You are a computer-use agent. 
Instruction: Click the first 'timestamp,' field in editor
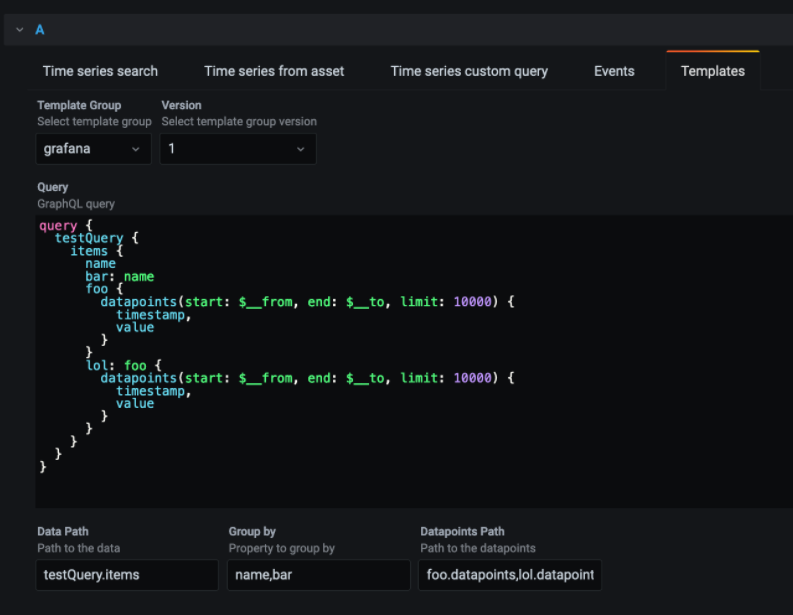(x=154, y=315)
